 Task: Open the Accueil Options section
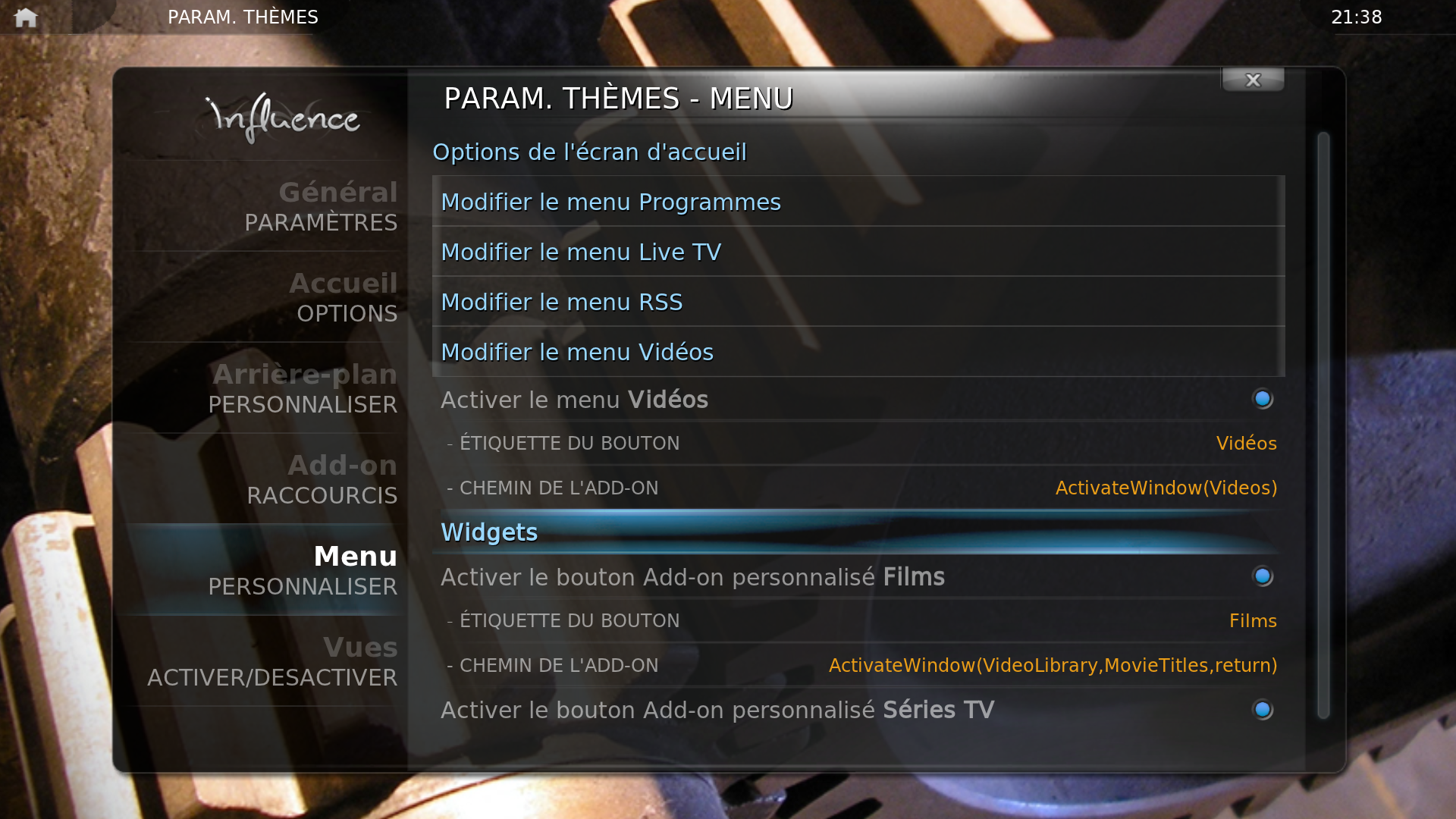[263, 297]
